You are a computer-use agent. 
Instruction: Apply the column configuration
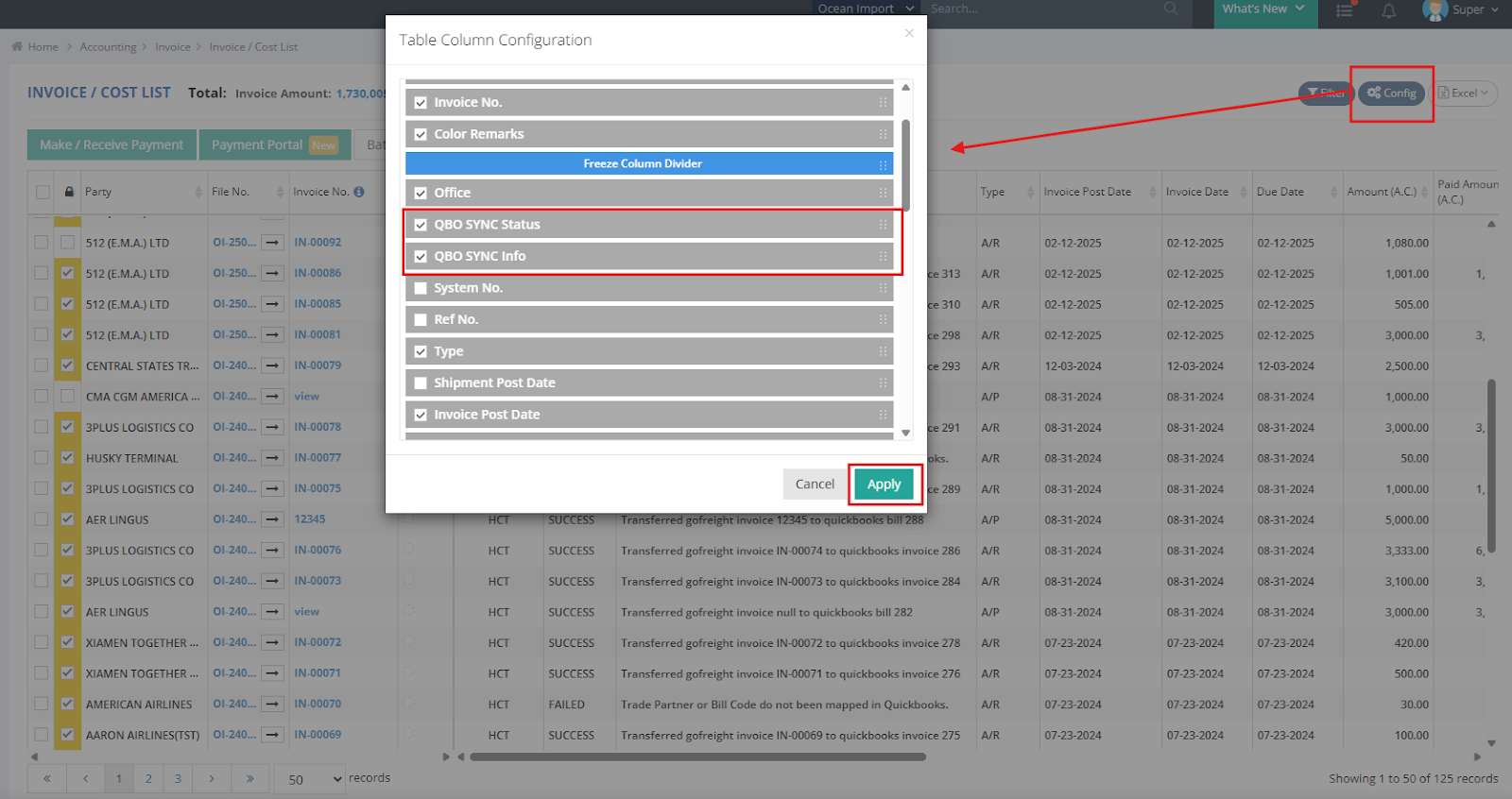coord(884,484)
